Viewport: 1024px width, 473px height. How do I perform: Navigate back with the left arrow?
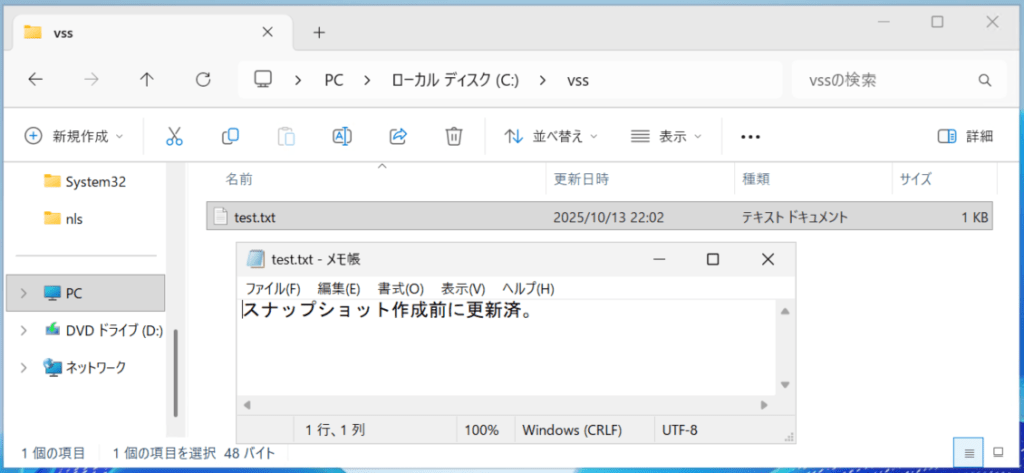[36, 79]
